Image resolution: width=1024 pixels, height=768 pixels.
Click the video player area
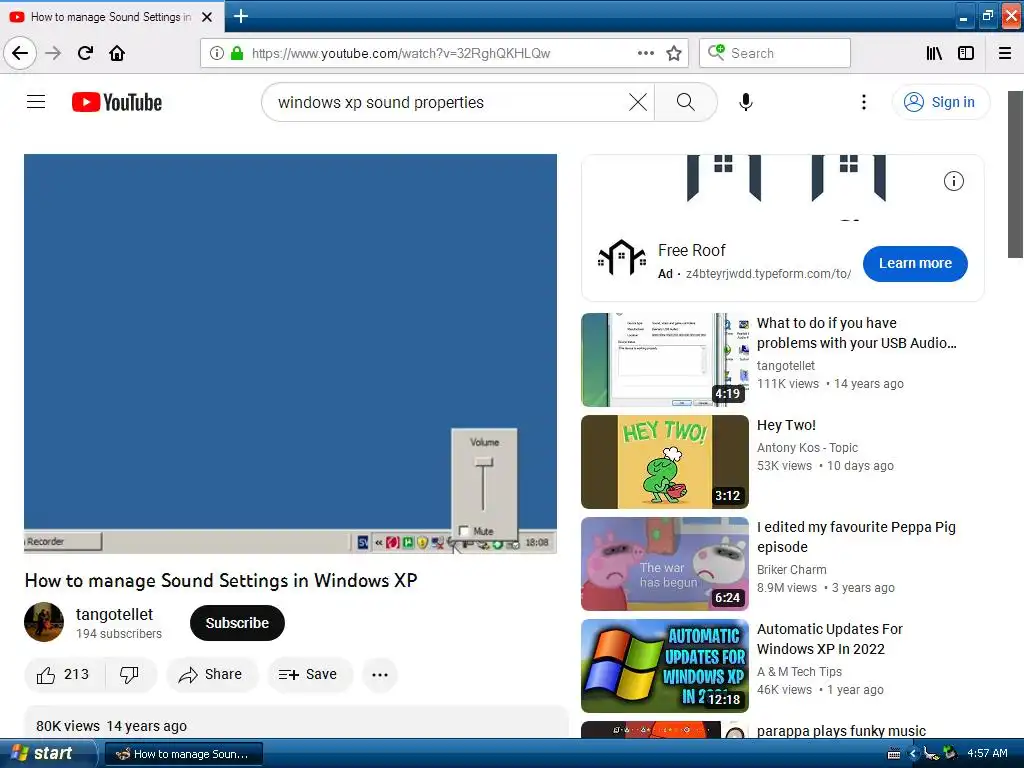tap(291, 353)
